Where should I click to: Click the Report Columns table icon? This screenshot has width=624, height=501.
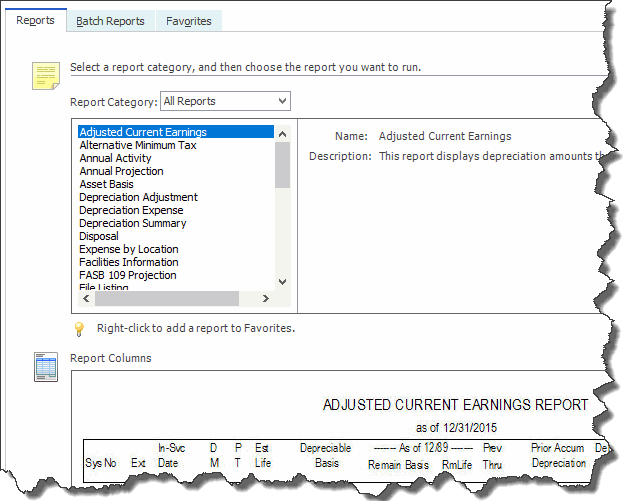coord(46,367)
